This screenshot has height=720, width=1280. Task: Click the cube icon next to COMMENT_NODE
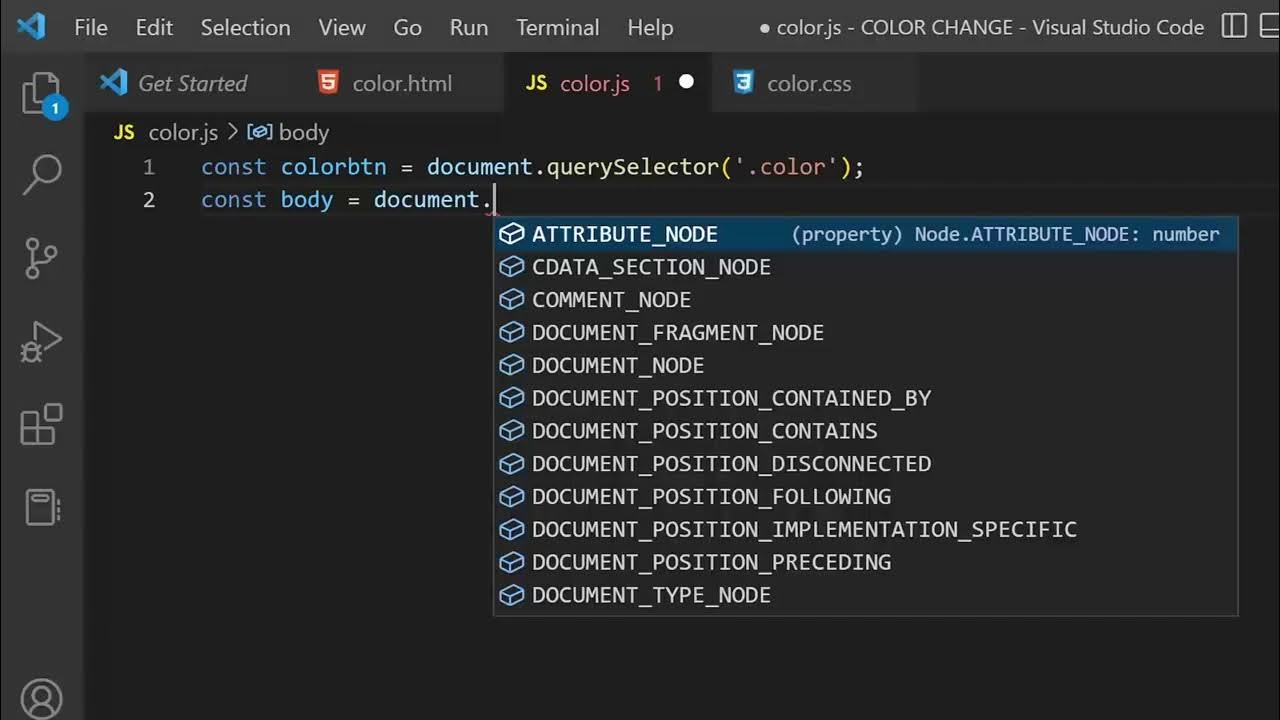pos(512,300)
